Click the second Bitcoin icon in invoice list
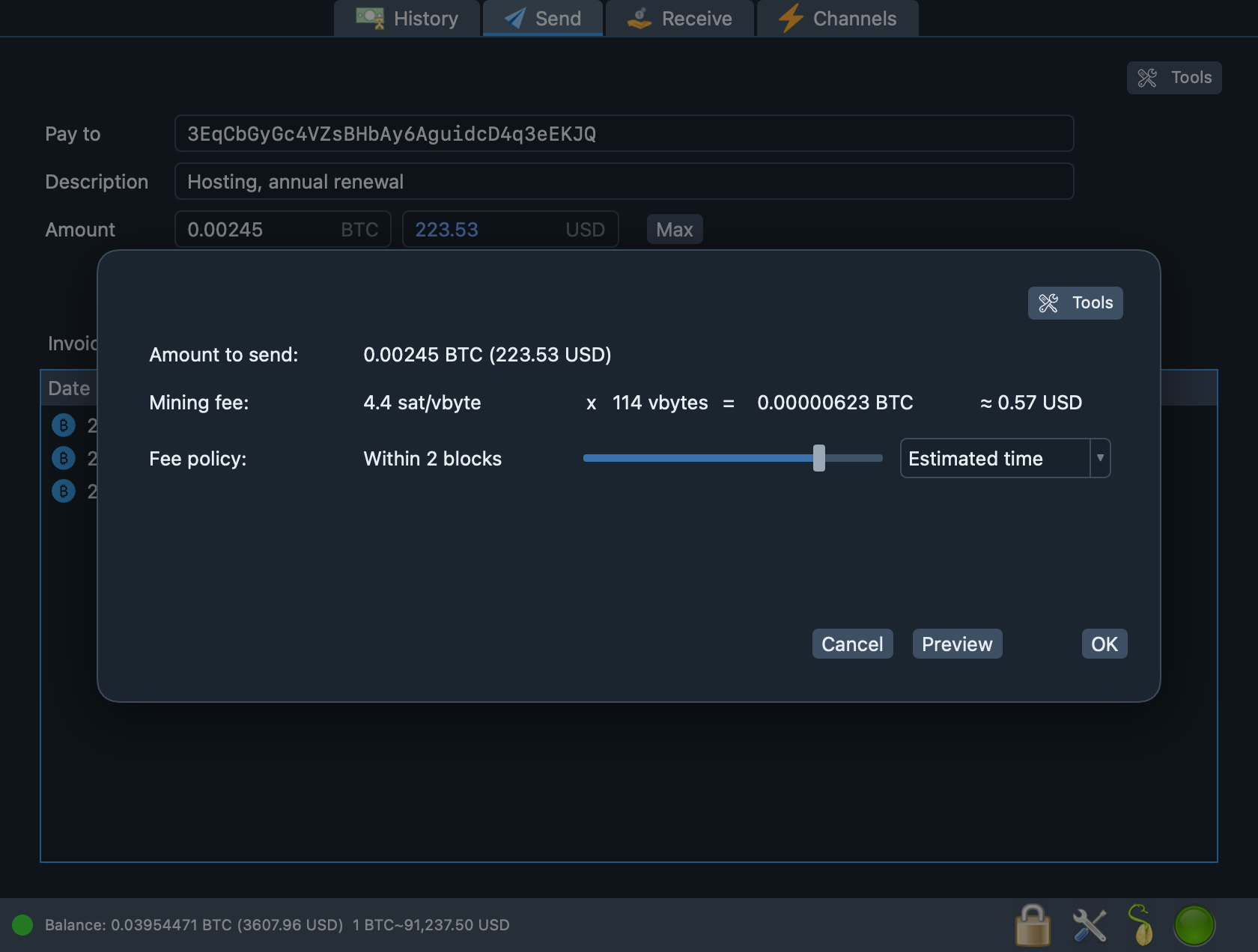This screenshot has height=952, width=1258. coord(64,458)
